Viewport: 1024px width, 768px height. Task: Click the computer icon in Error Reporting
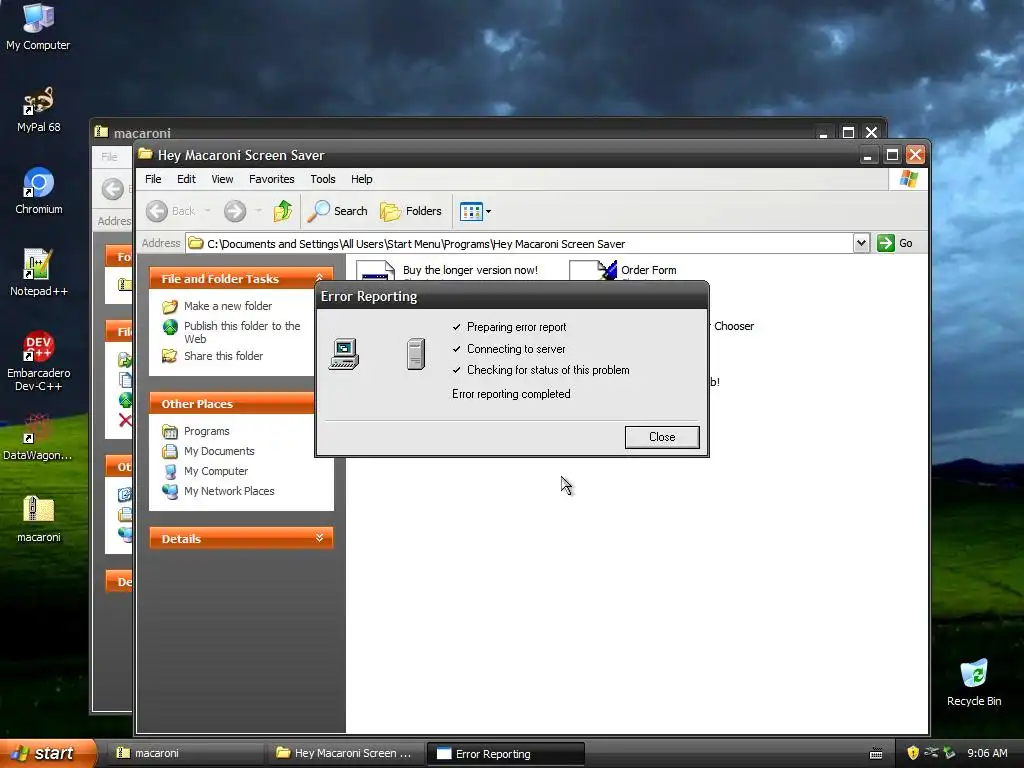point(344,354)
